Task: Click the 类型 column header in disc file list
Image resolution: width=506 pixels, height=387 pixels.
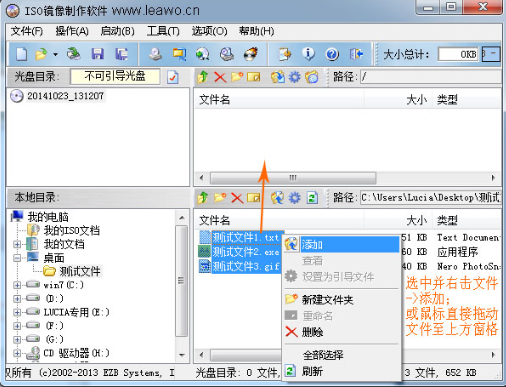Action: pos(467,99)
